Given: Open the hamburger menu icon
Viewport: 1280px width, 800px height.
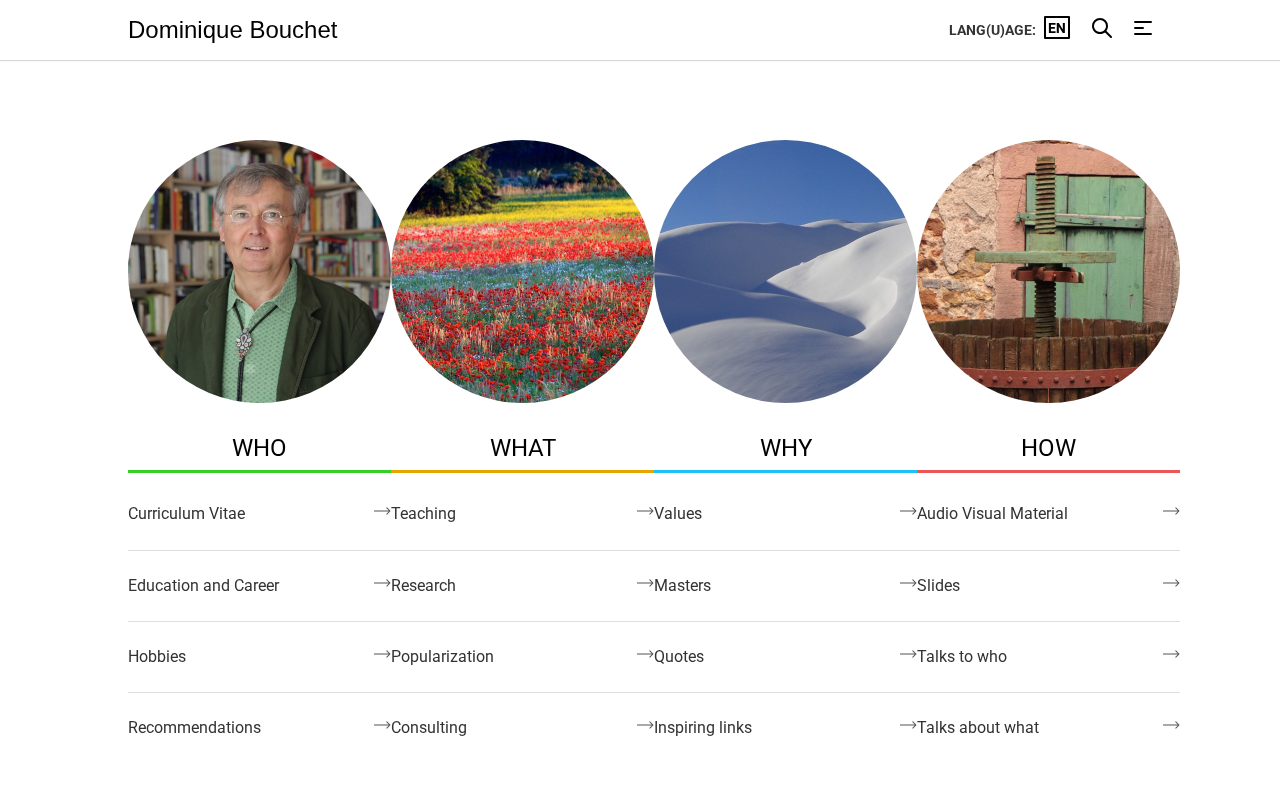Looking at the screenshot, I should point(1143,28).
